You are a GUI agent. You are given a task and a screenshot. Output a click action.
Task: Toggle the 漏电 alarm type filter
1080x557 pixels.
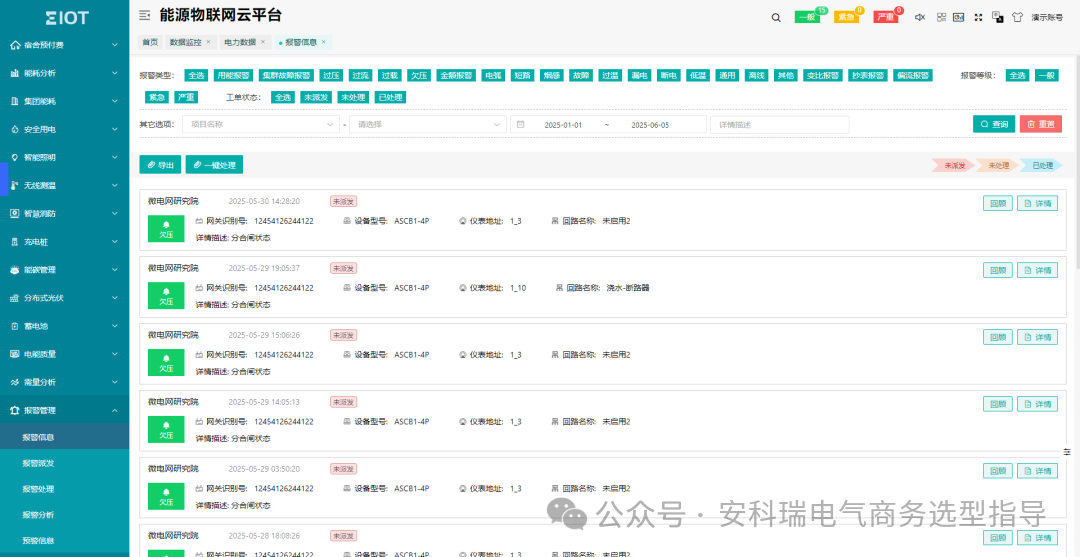638,76
